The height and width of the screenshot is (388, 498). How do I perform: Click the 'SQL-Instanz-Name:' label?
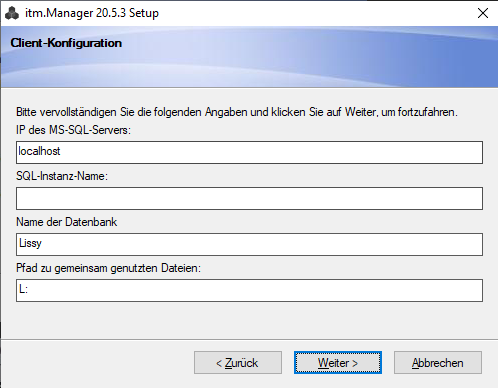[x=62, y=176]
